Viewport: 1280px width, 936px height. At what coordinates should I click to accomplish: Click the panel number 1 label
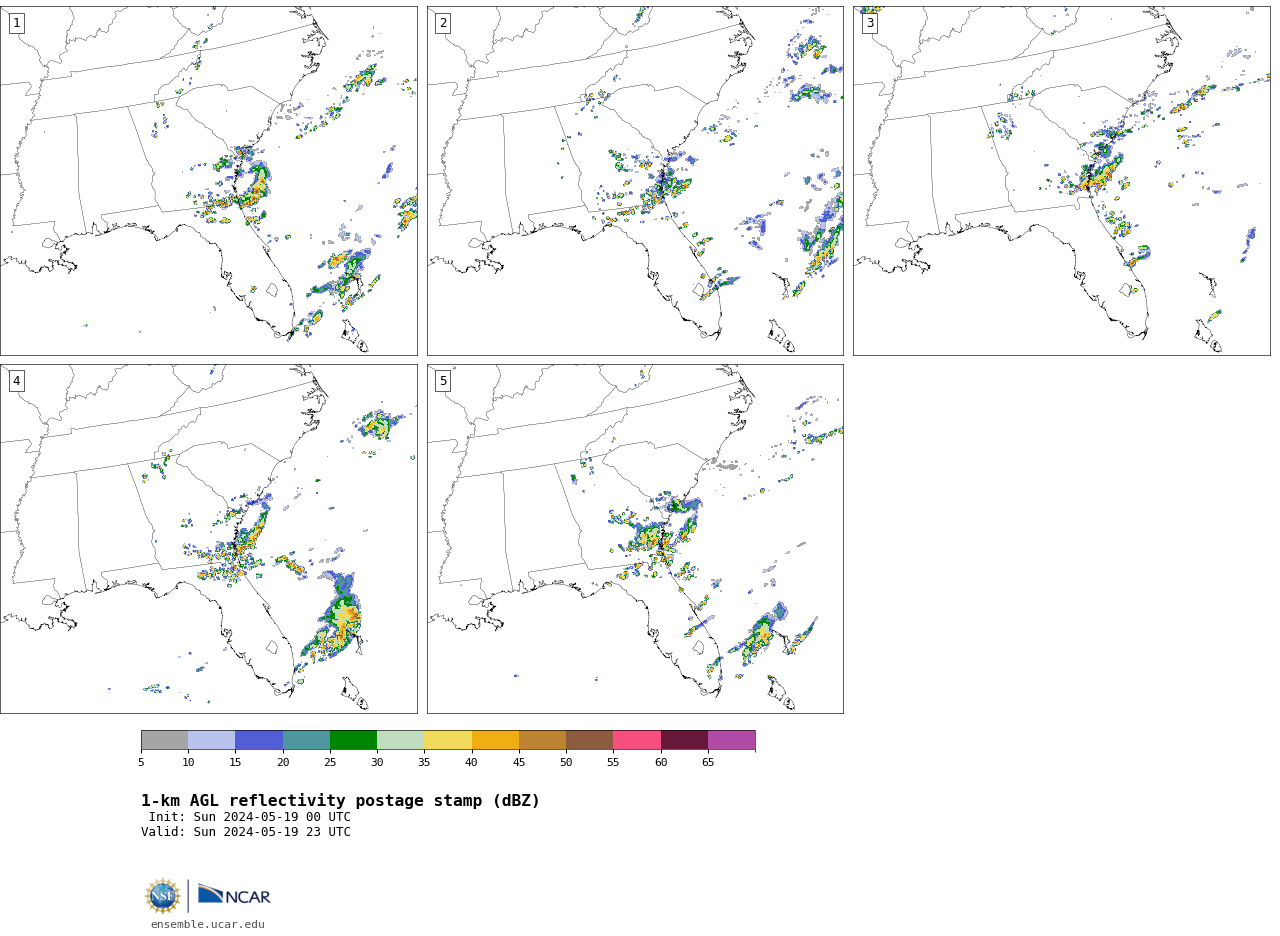(16, 23)
